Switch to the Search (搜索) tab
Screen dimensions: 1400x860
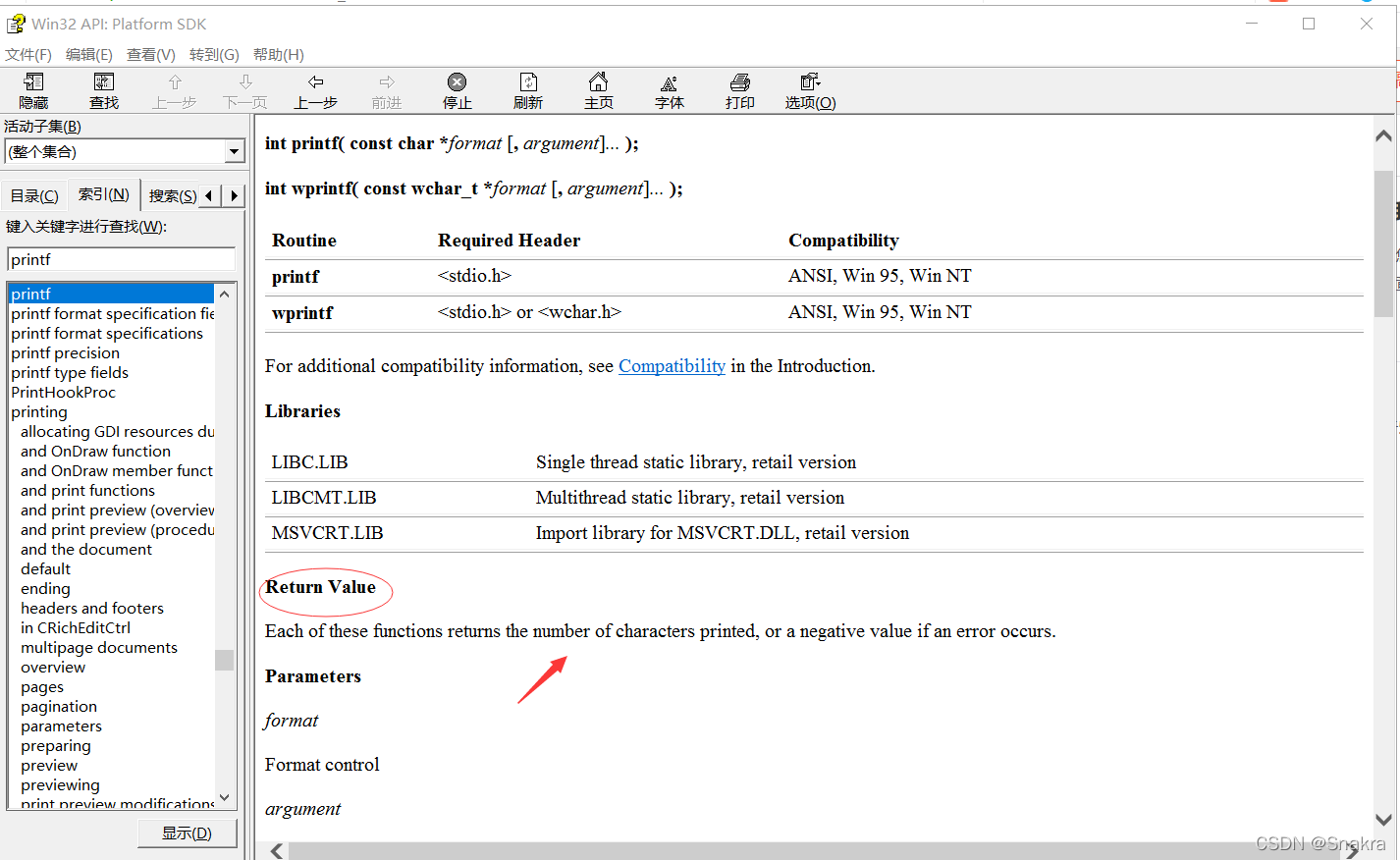172,196
